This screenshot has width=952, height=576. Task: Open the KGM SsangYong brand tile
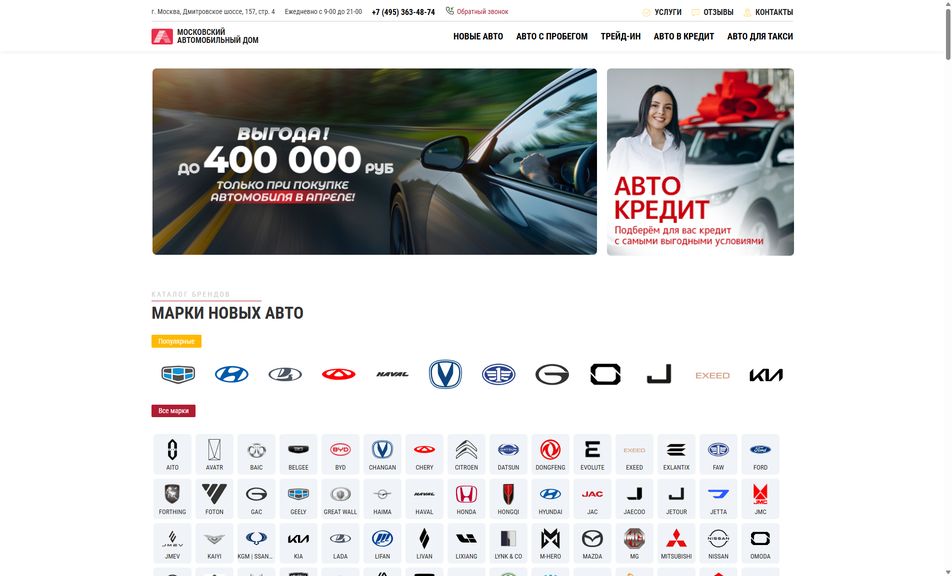pos(256,543)
